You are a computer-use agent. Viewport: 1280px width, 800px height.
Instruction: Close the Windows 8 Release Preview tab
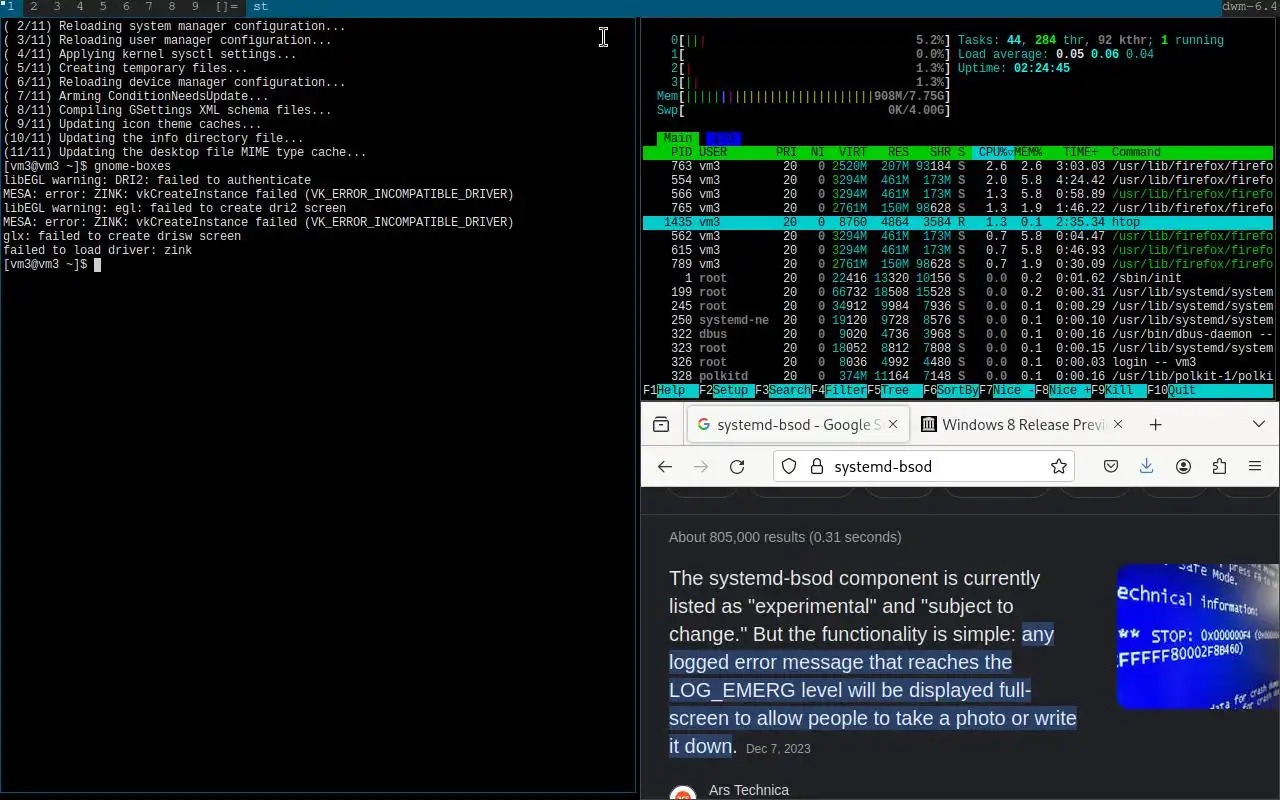coord(1118,425)
